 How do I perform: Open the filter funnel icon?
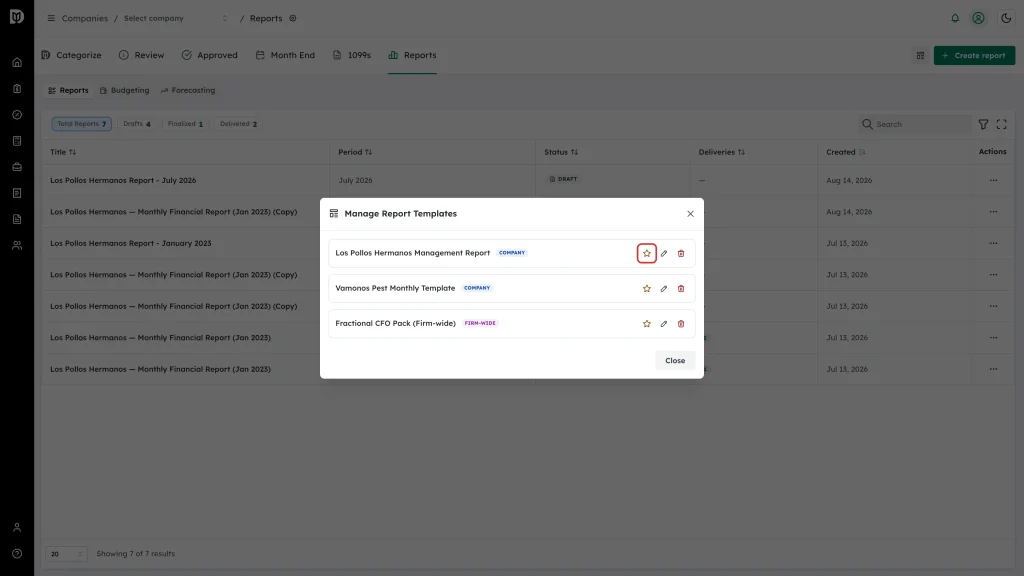pyautogui.click(x=983, y=124)
